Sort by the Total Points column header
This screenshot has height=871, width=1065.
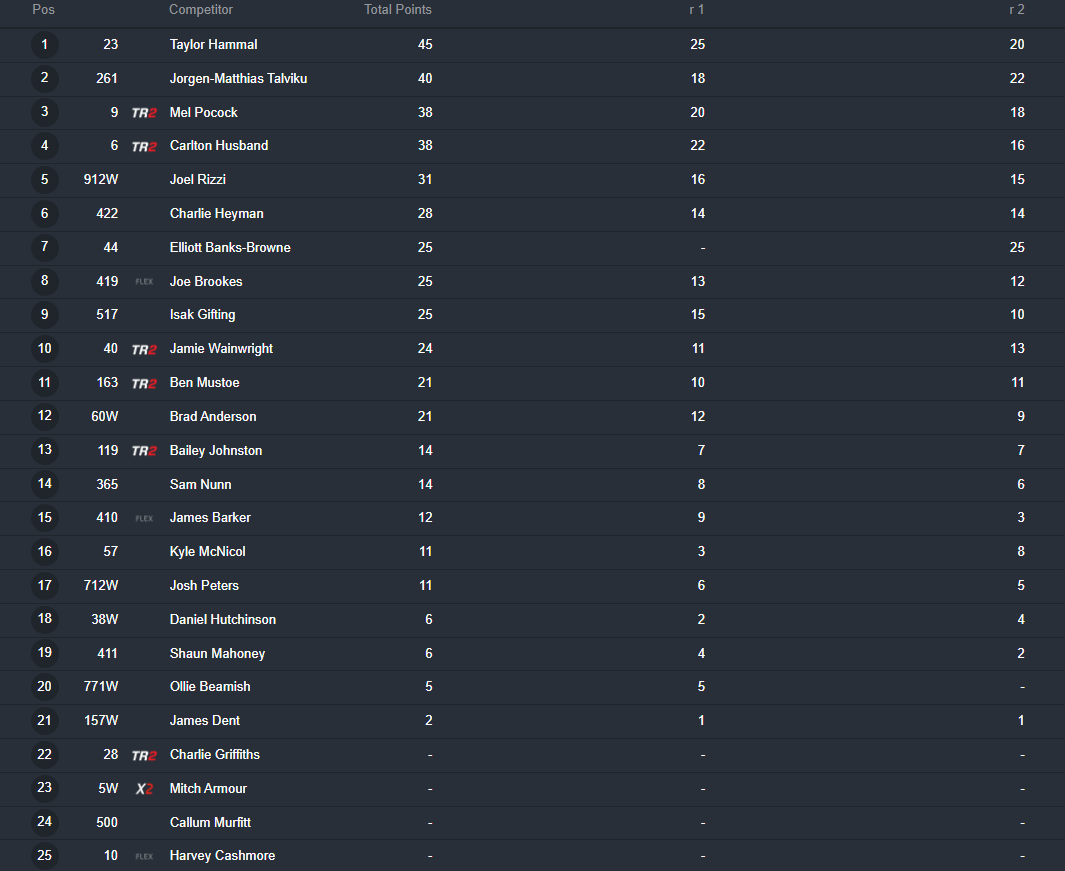398,10
